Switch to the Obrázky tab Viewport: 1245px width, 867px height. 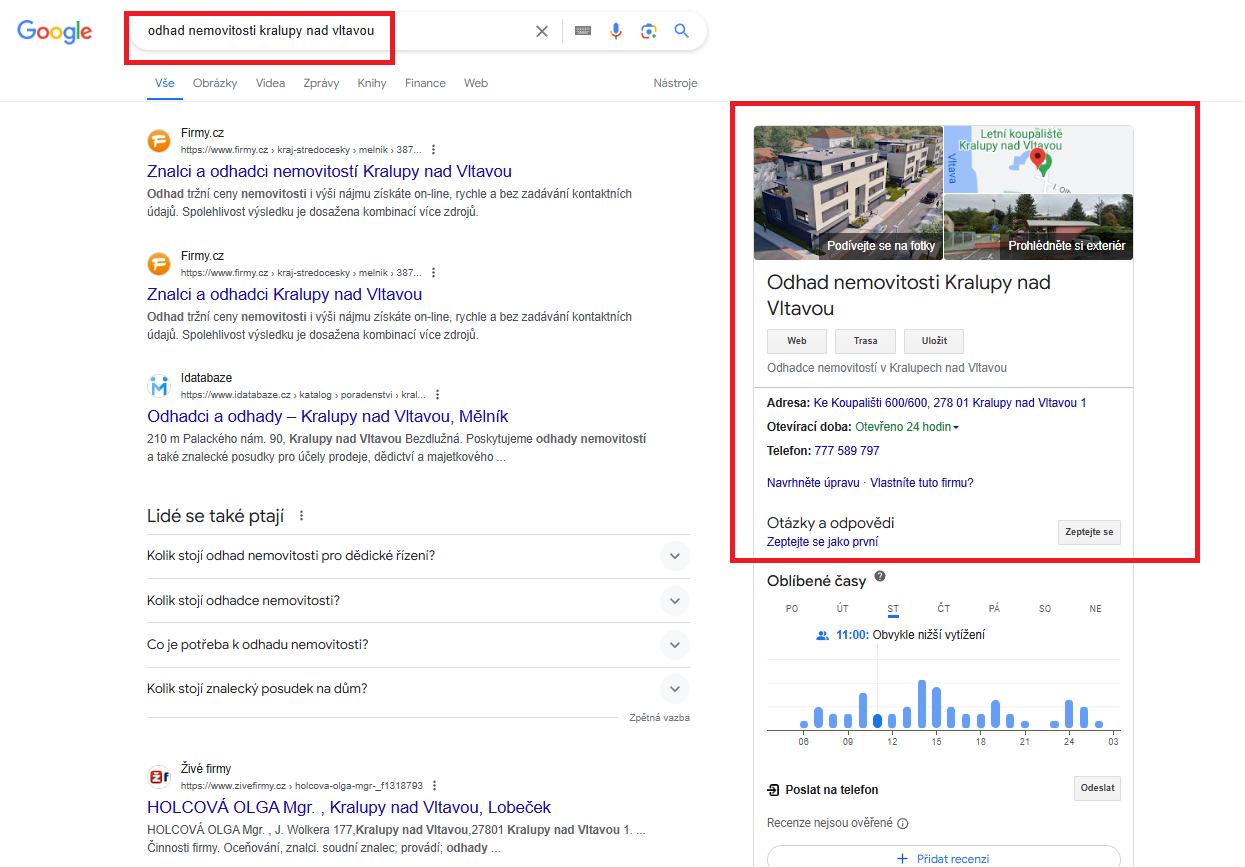215,84
